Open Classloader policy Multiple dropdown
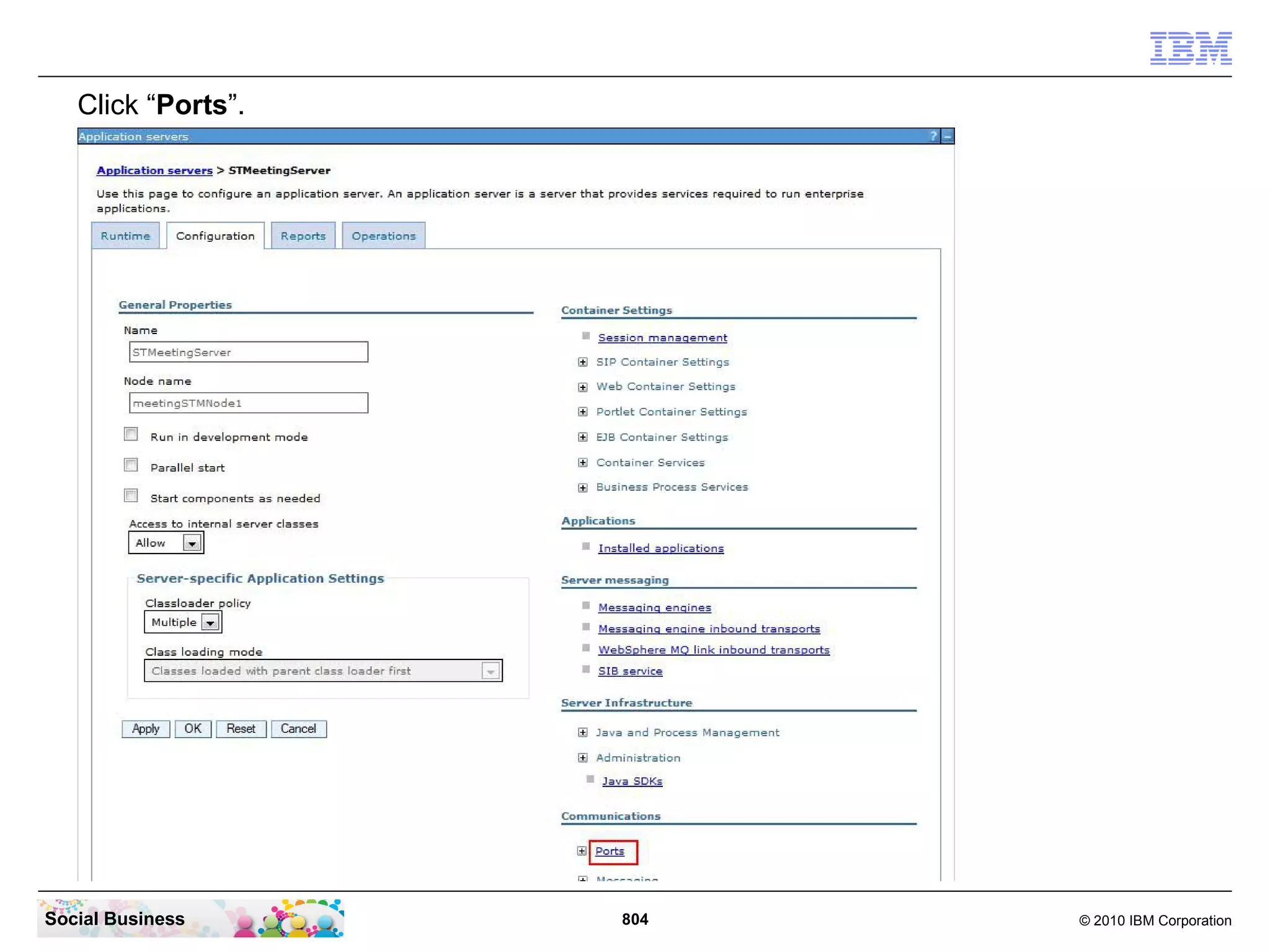The image size is (1270, 952). coord(183,622)
